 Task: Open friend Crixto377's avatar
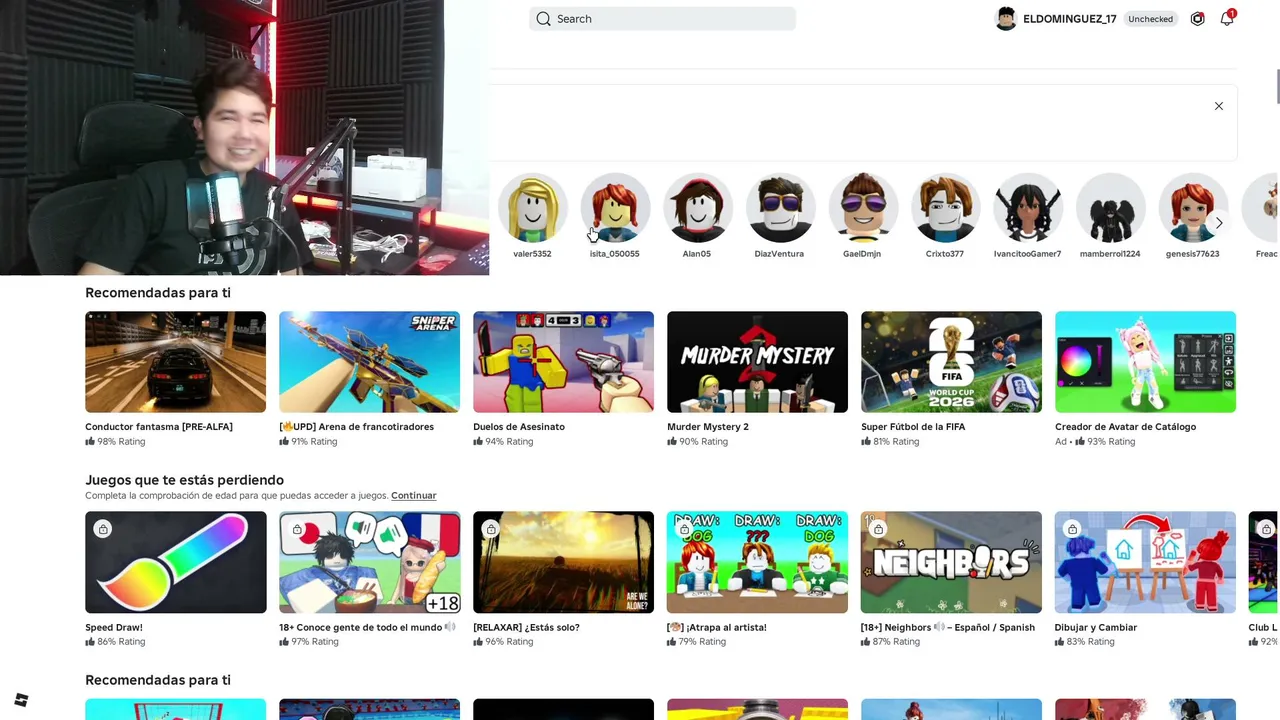click(945, 208)
